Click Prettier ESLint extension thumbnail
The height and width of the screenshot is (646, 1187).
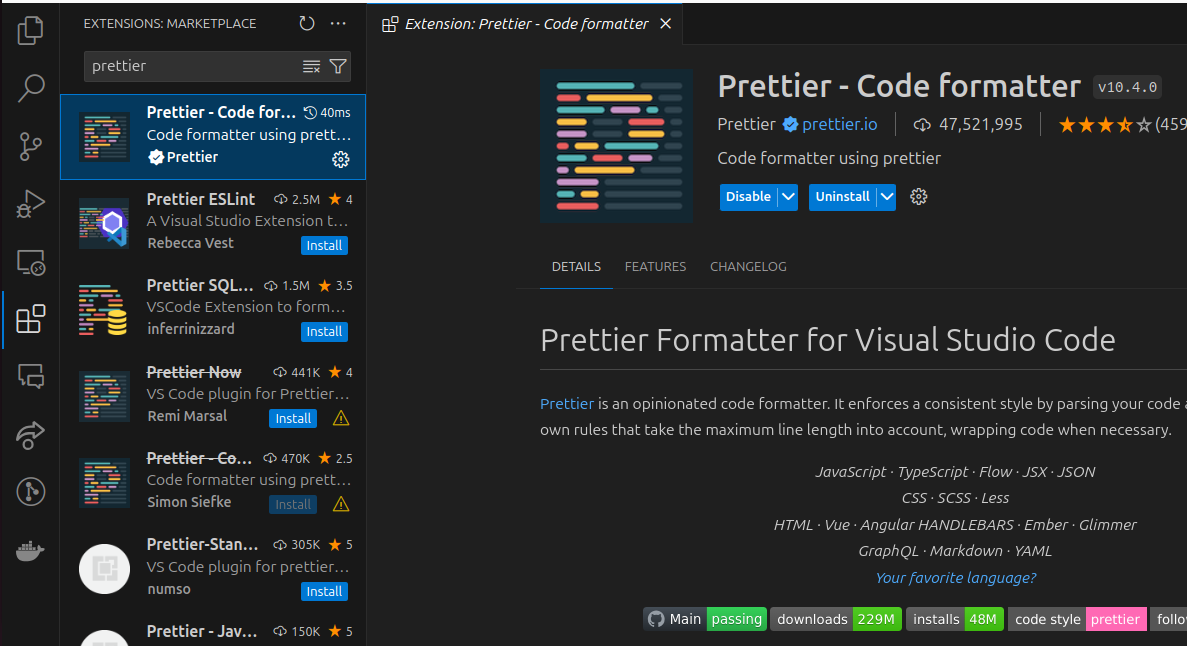coord(104,223)
